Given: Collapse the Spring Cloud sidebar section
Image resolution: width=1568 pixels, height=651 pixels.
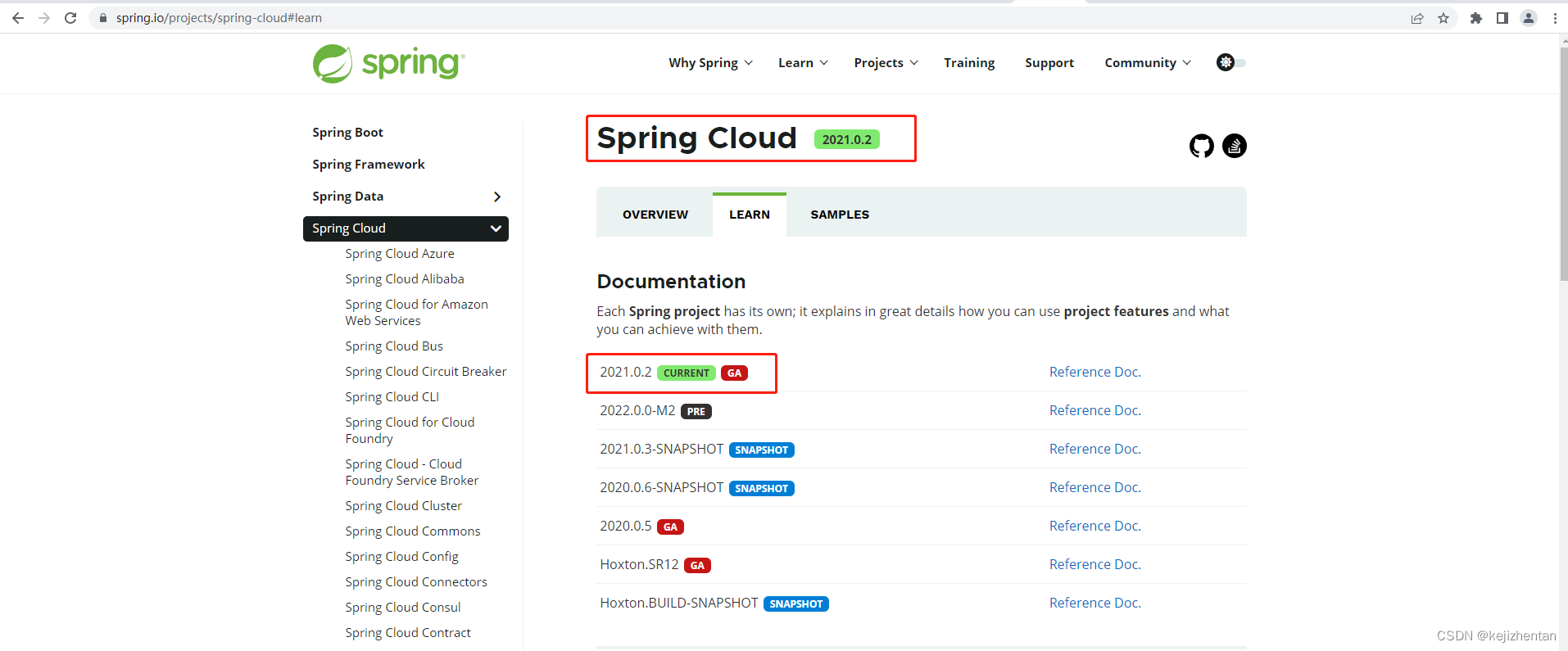Looking at the screenshot, I should (496, 228).
